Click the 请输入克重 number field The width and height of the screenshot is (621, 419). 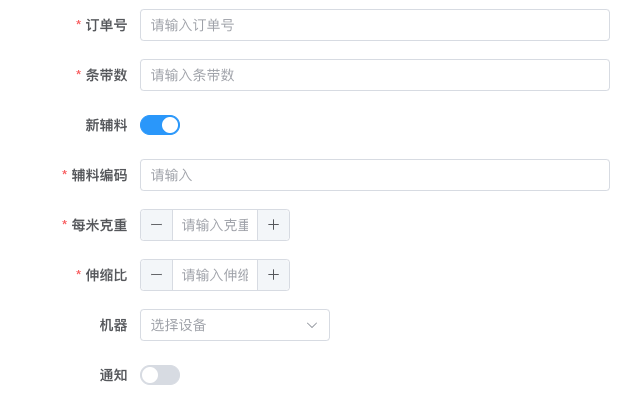[215, 225]
